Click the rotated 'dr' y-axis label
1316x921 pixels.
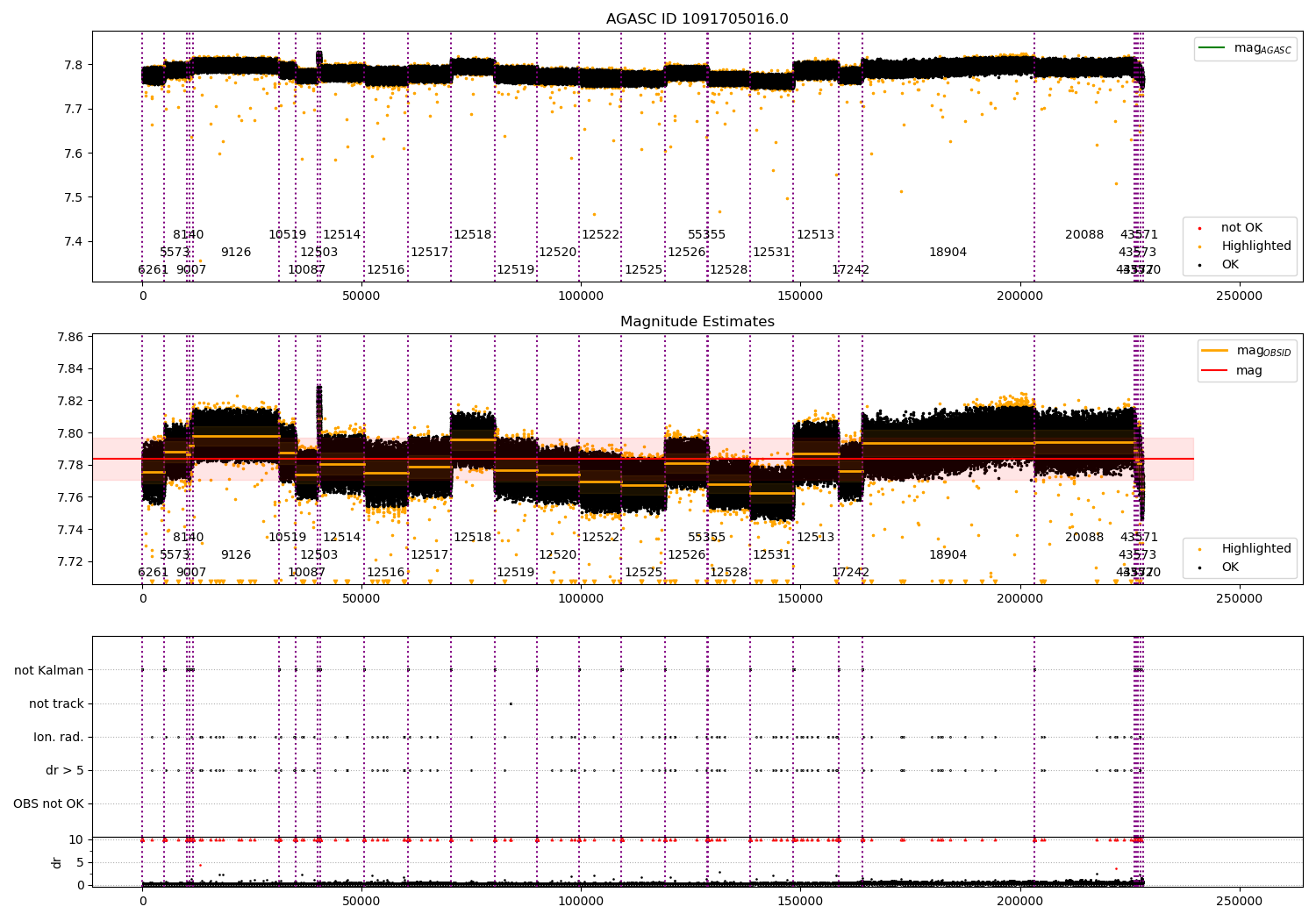pyautogui.click(x=57, y=862)
